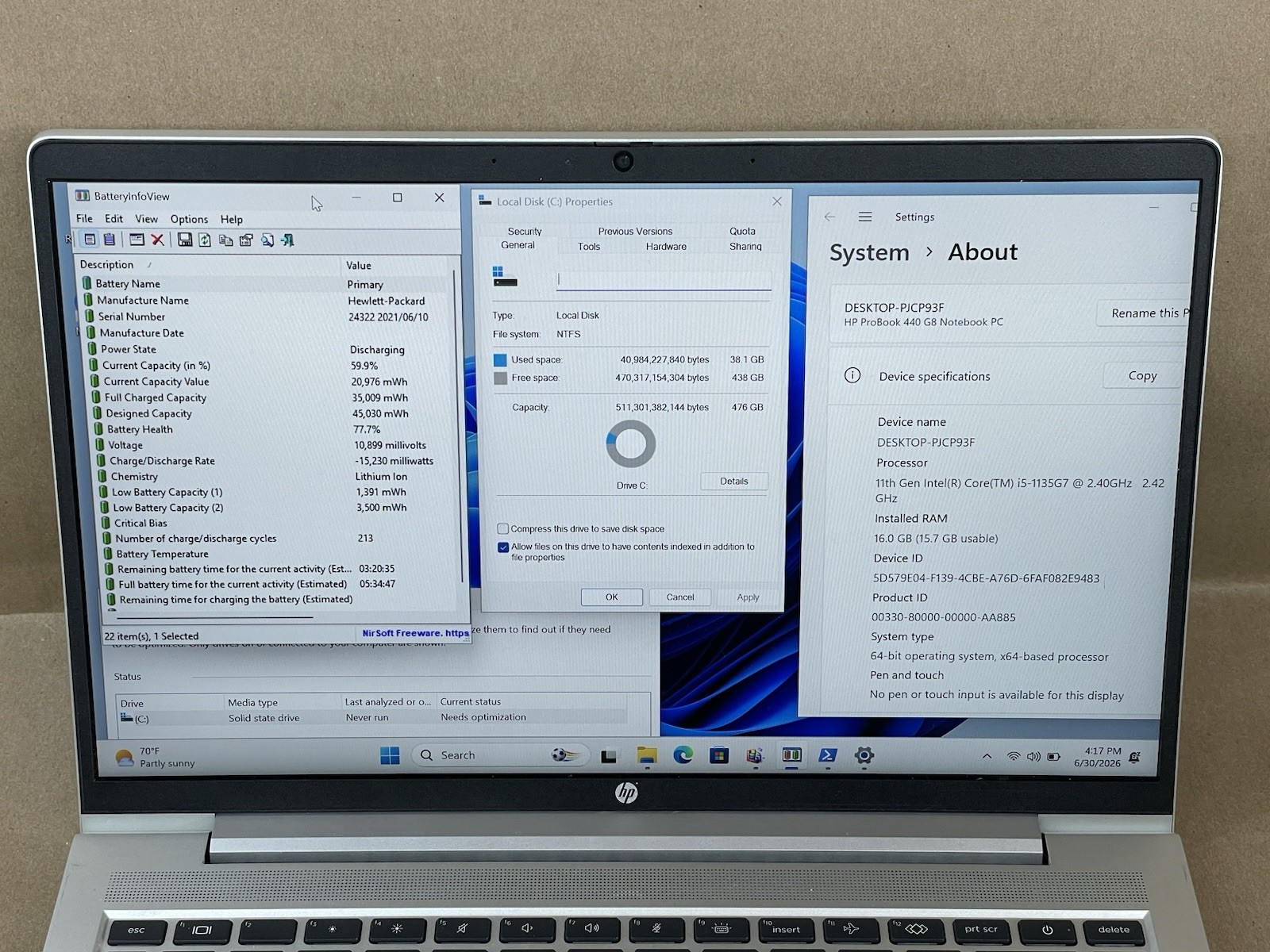Click the Rename this PC button
This screenshot has height=952, width=1270.
point(1145,313)
